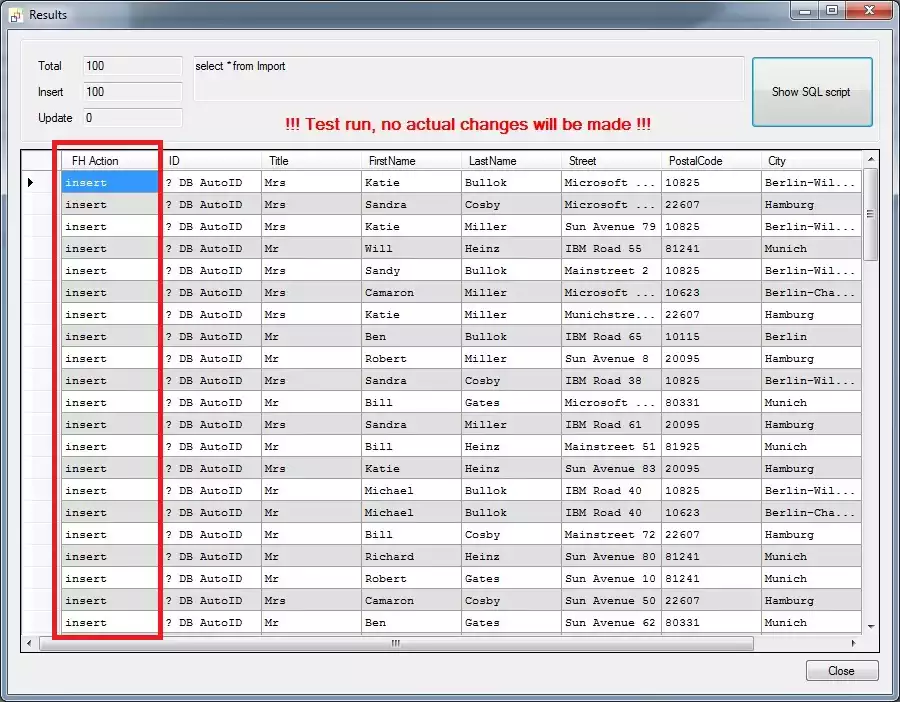The image size is (900, 702).
Task: Click the horizontal scrollbar right arrow
Action: tap(853, 644)
